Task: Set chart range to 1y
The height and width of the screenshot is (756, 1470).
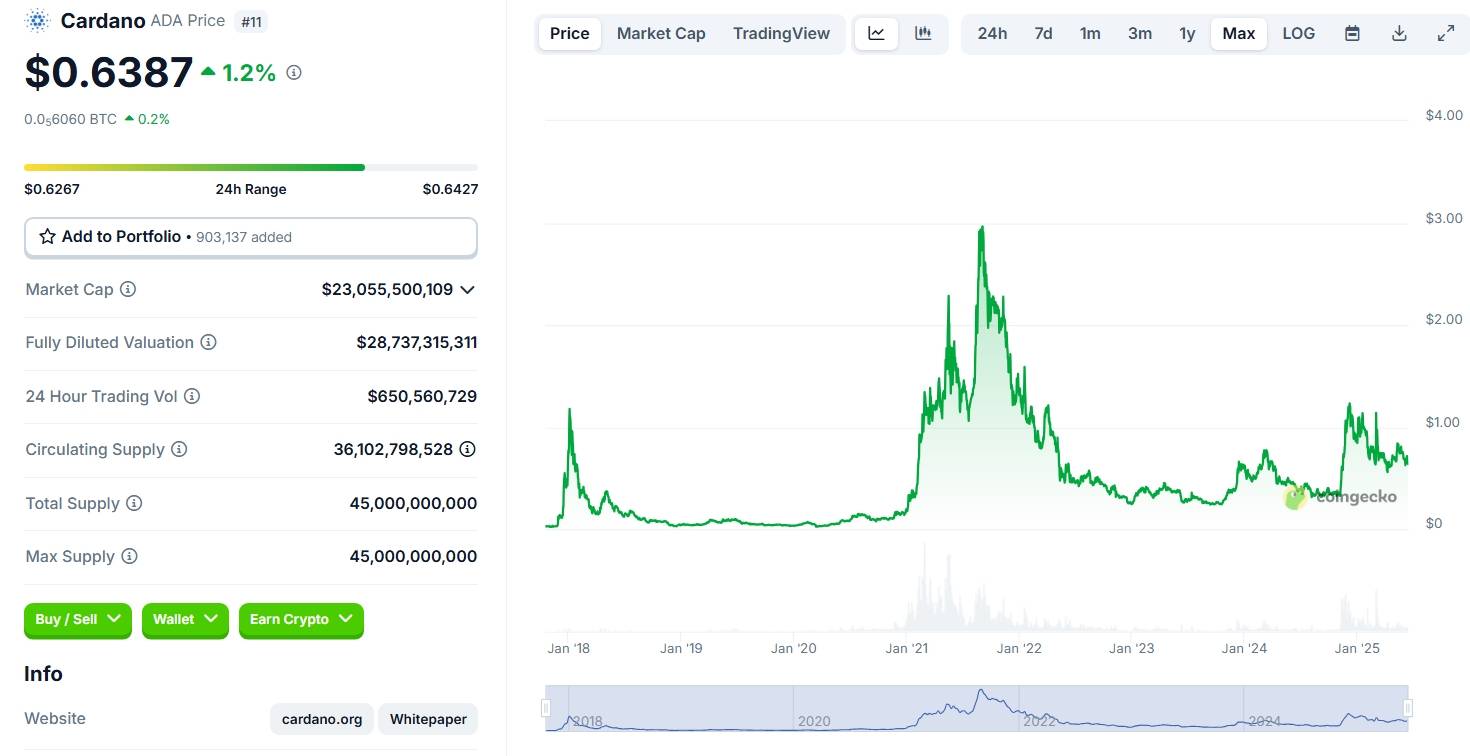Action: pos(1187,33)
